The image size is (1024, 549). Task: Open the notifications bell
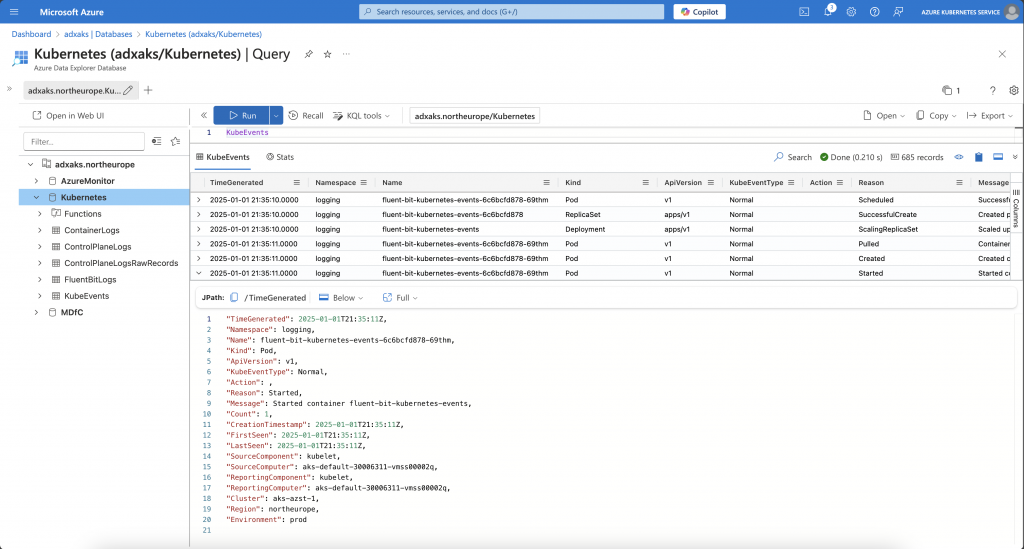828,12
